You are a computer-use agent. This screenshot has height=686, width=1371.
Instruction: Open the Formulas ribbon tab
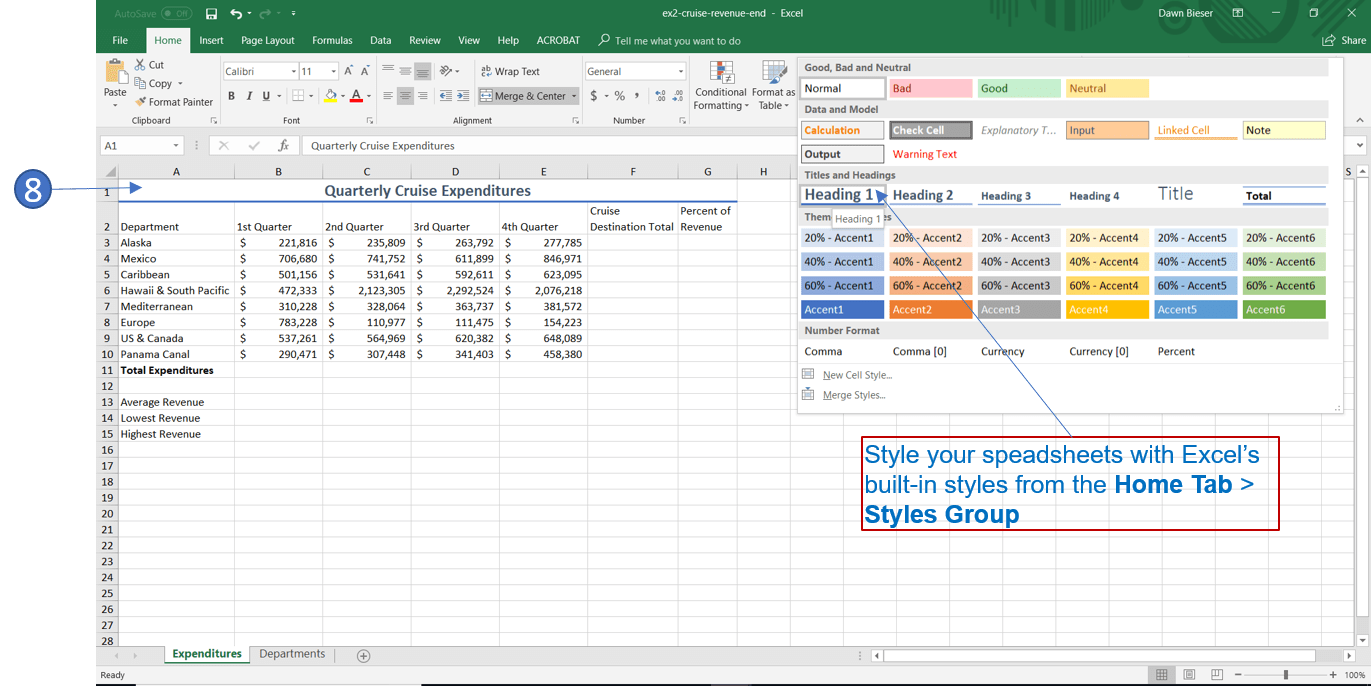tap(332, 41)
